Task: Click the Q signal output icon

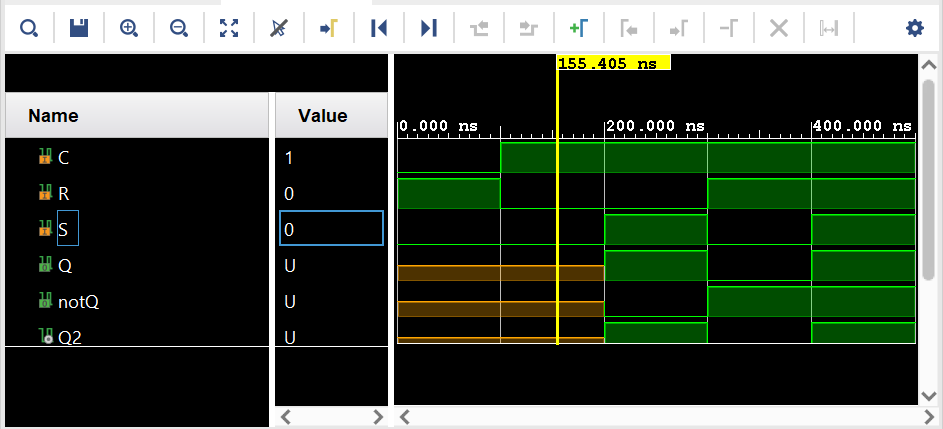Action: point(45,265)
